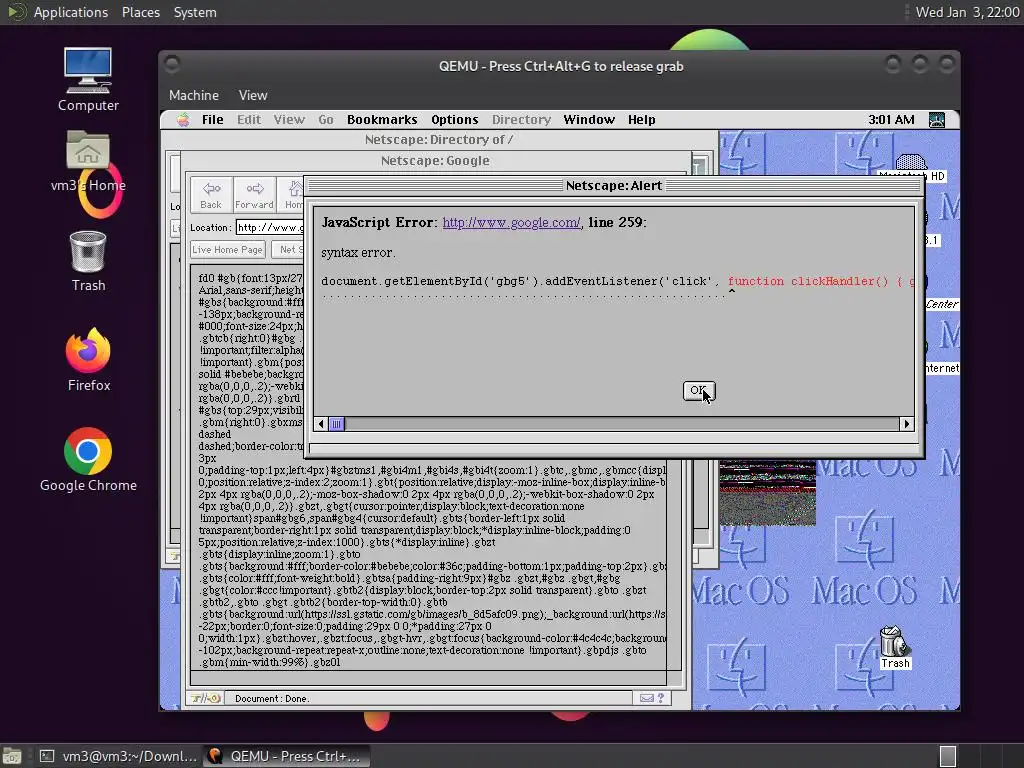Image resolution: width=1024 pixels, height=768 pixels.
Task: Click the Live Home Page directory button
Action: tap(227, 249)
